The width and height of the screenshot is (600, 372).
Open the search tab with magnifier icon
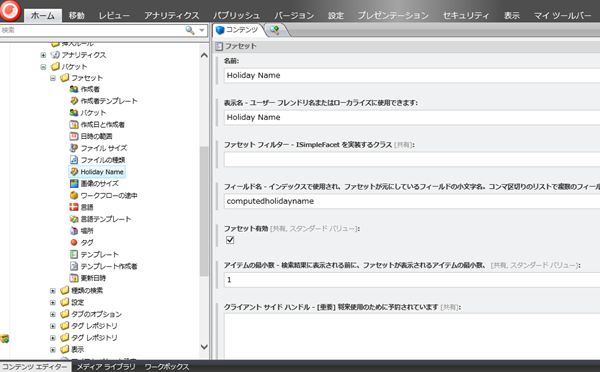[x=274, y=30]
